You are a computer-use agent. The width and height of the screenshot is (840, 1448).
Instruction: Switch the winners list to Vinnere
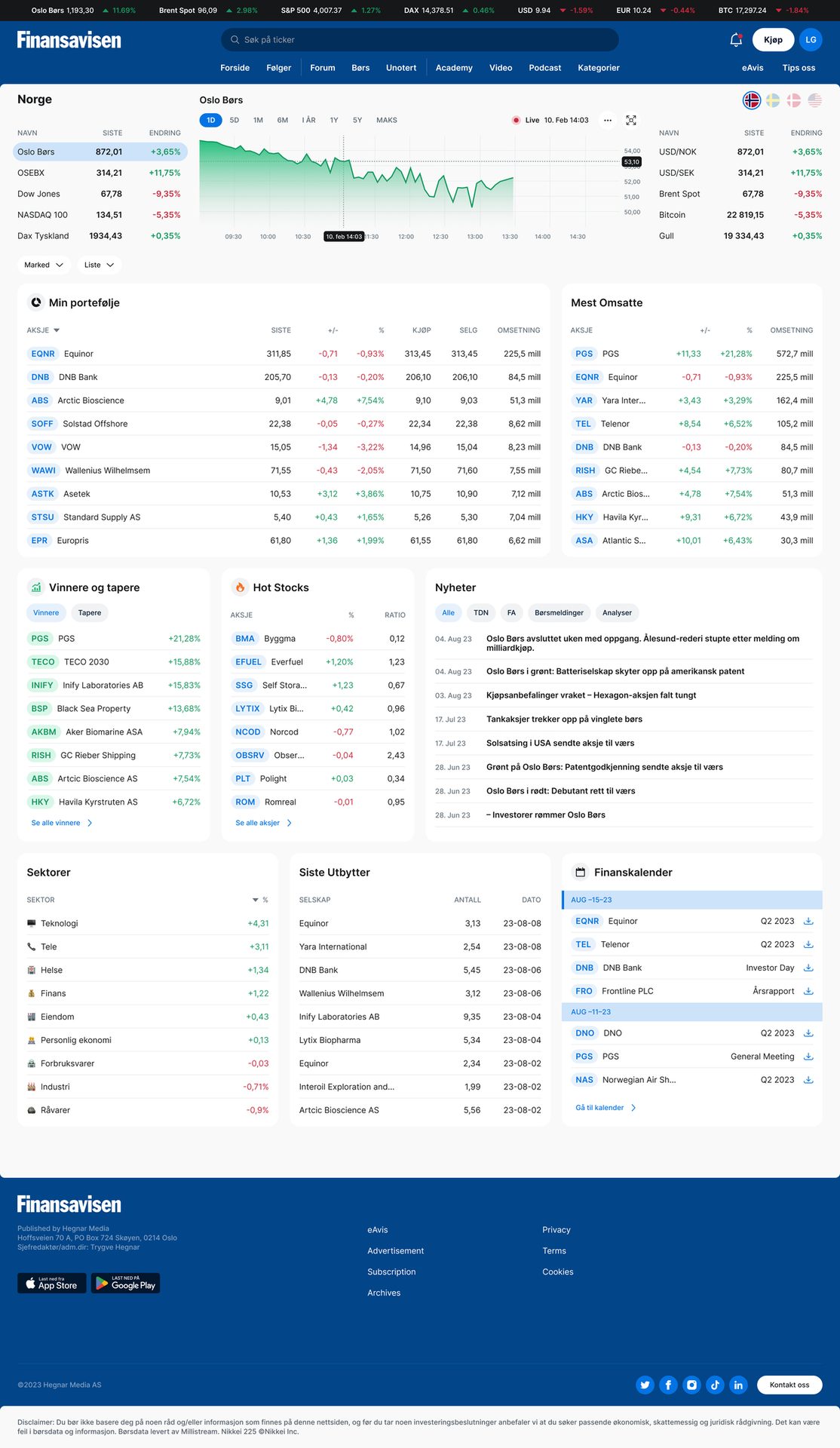[46, 612]
